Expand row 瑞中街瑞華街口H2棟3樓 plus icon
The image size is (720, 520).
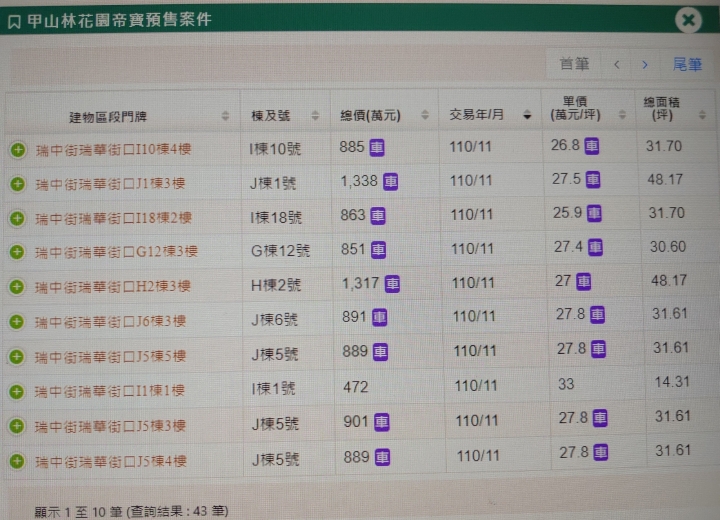point(17,287)
